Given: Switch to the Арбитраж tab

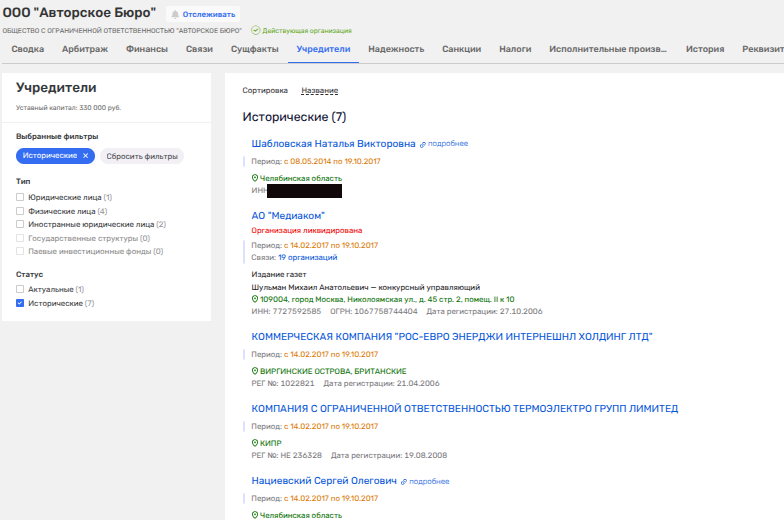Looking at the screenshot, I should click(83, 49).
